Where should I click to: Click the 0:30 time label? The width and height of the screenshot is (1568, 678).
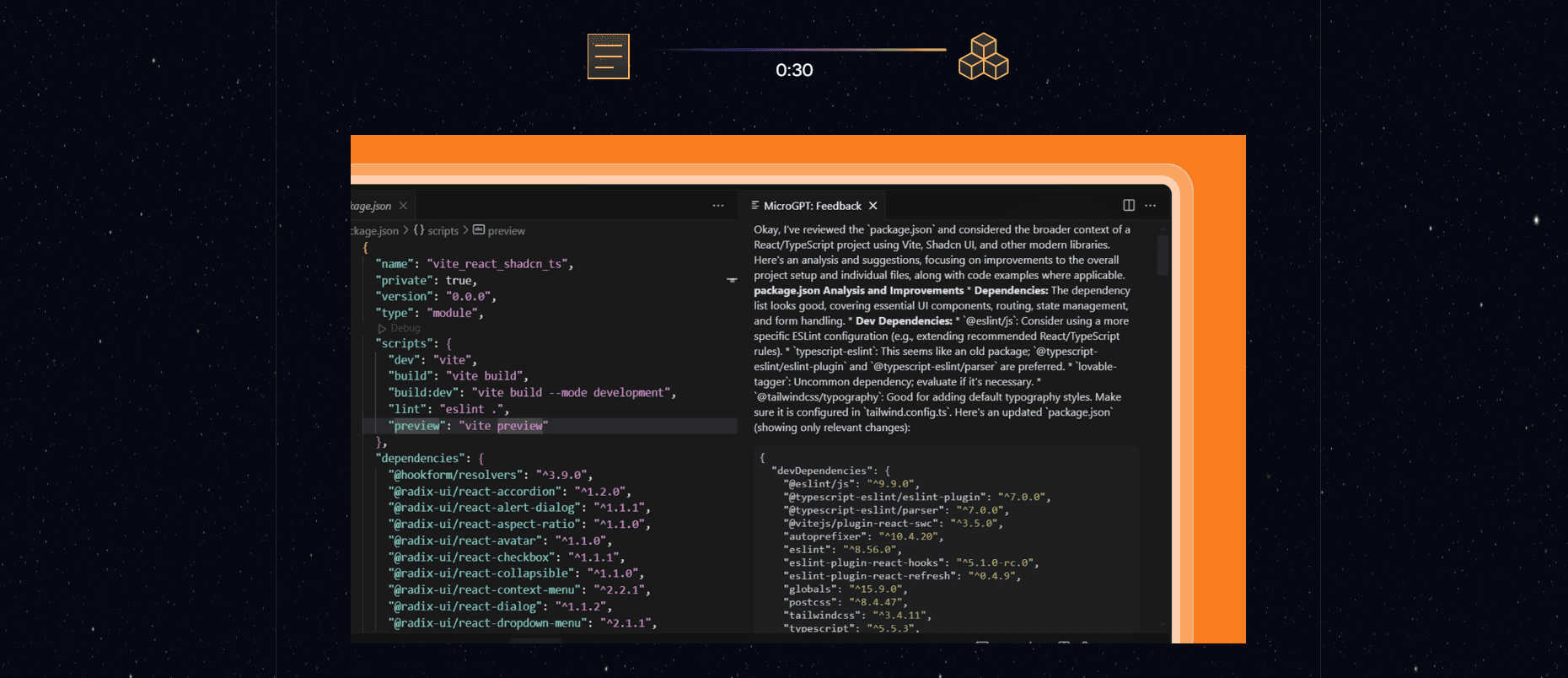tap(794, 70)
